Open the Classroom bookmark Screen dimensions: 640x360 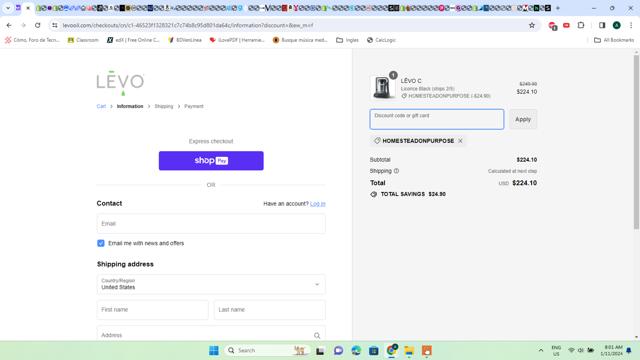[x=83, y=40]
